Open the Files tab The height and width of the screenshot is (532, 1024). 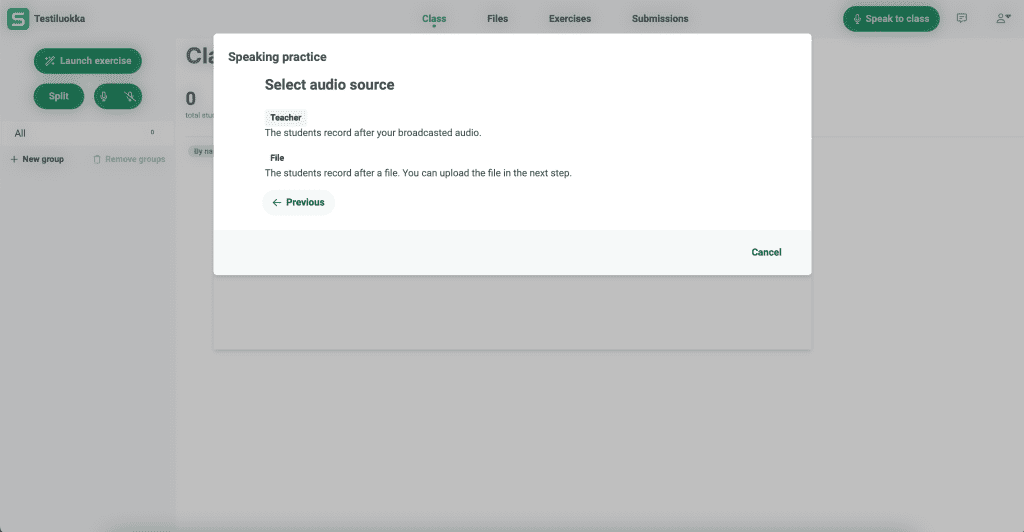(x=497, y=18)
